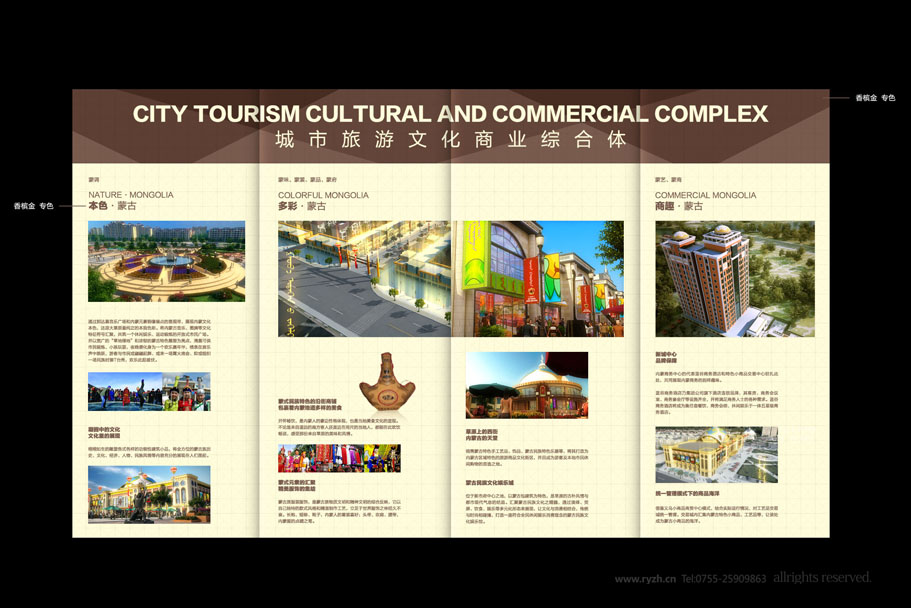Open the www.ryzh.cn website link

click(645, 579)
